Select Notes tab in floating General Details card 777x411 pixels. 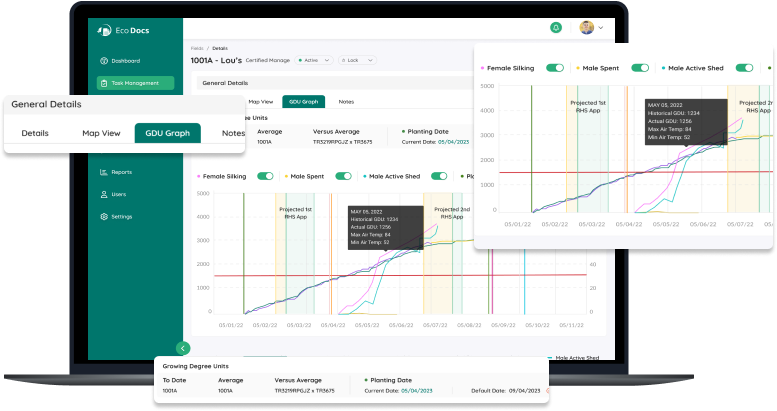tap(233, 133)
